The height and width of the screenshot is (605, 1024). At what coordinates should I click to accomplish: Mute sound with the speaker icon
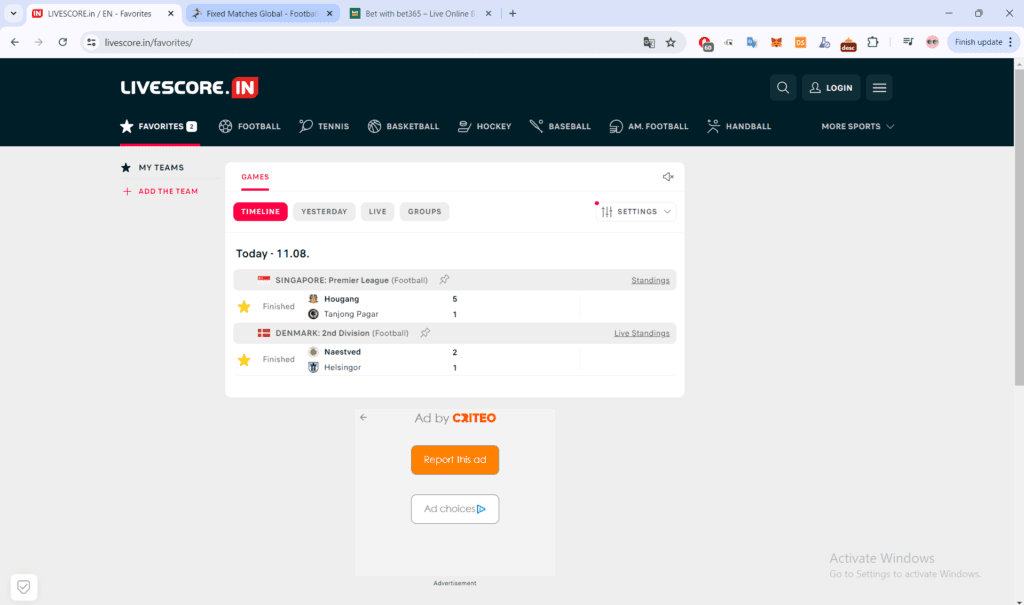click(x=668, y=177)
